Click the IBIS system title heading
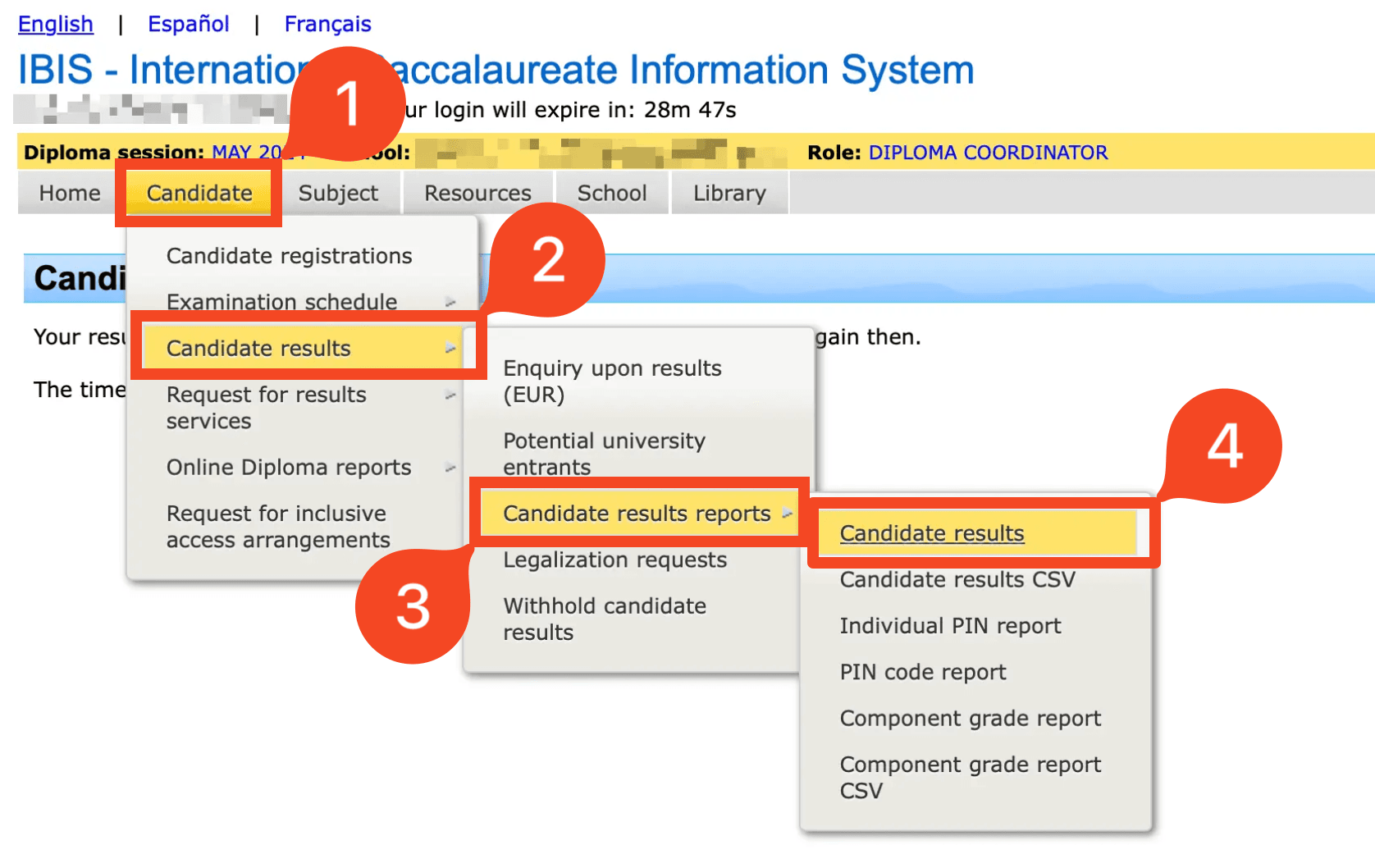1375x868 pixels. 496,70
